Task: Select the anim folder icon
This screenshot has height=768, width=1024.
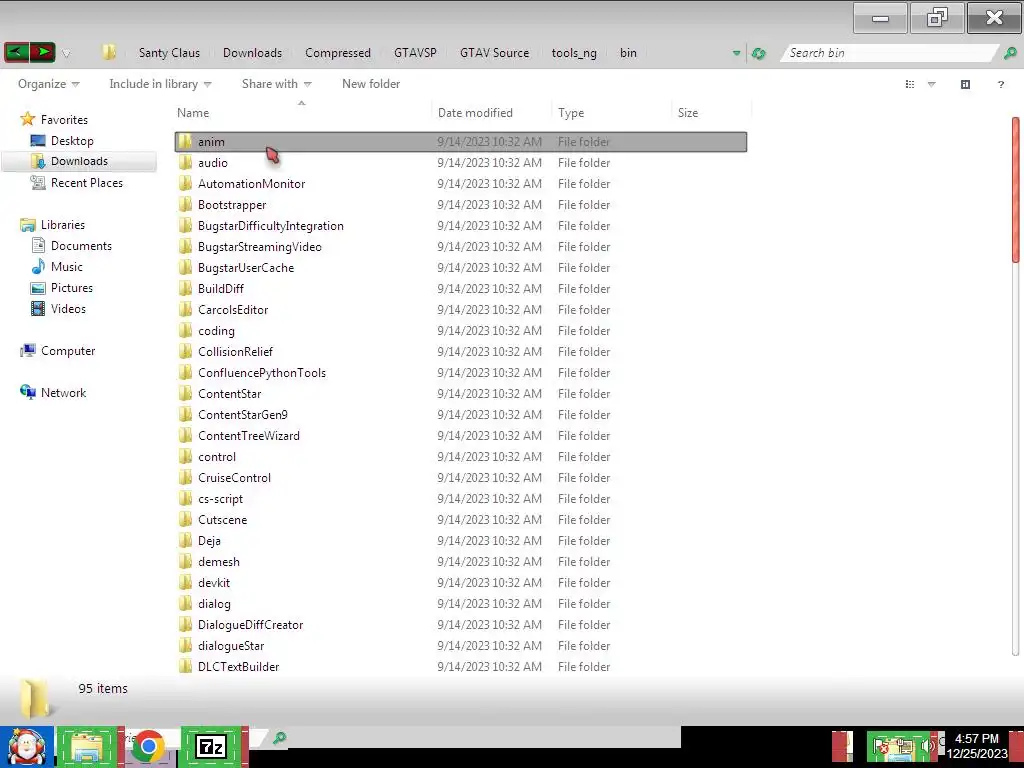Action: pyautogui.click(x=185, y=142)
